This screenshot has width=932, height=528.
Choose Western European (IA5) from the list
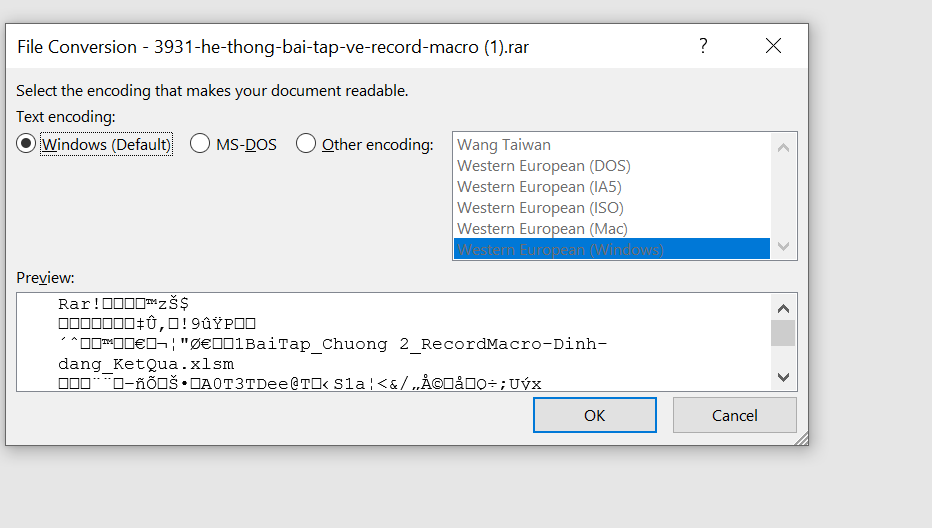[540, 187]
